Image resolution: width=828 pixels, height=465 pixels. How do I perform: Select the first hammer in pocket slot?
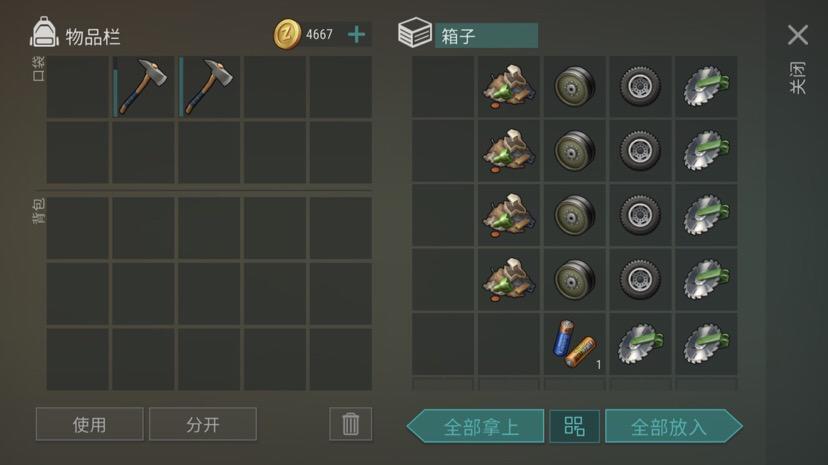[143, 87]
